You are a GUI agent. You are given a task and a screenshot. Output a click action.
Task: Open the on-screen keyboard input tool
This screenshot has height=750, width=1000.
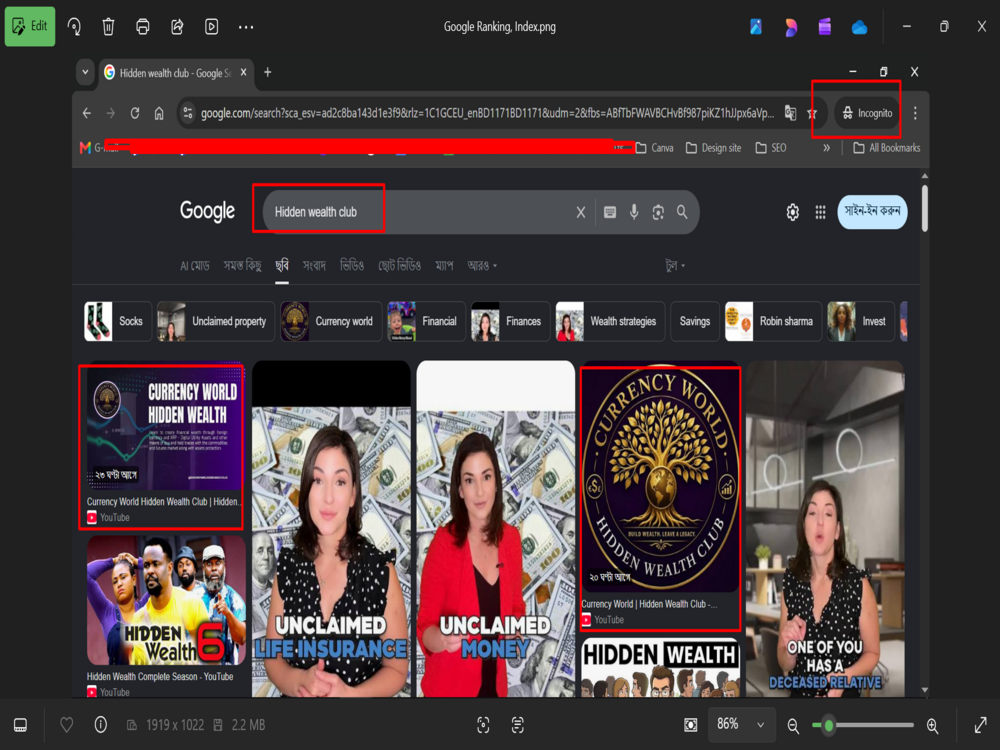click(610, 212)
